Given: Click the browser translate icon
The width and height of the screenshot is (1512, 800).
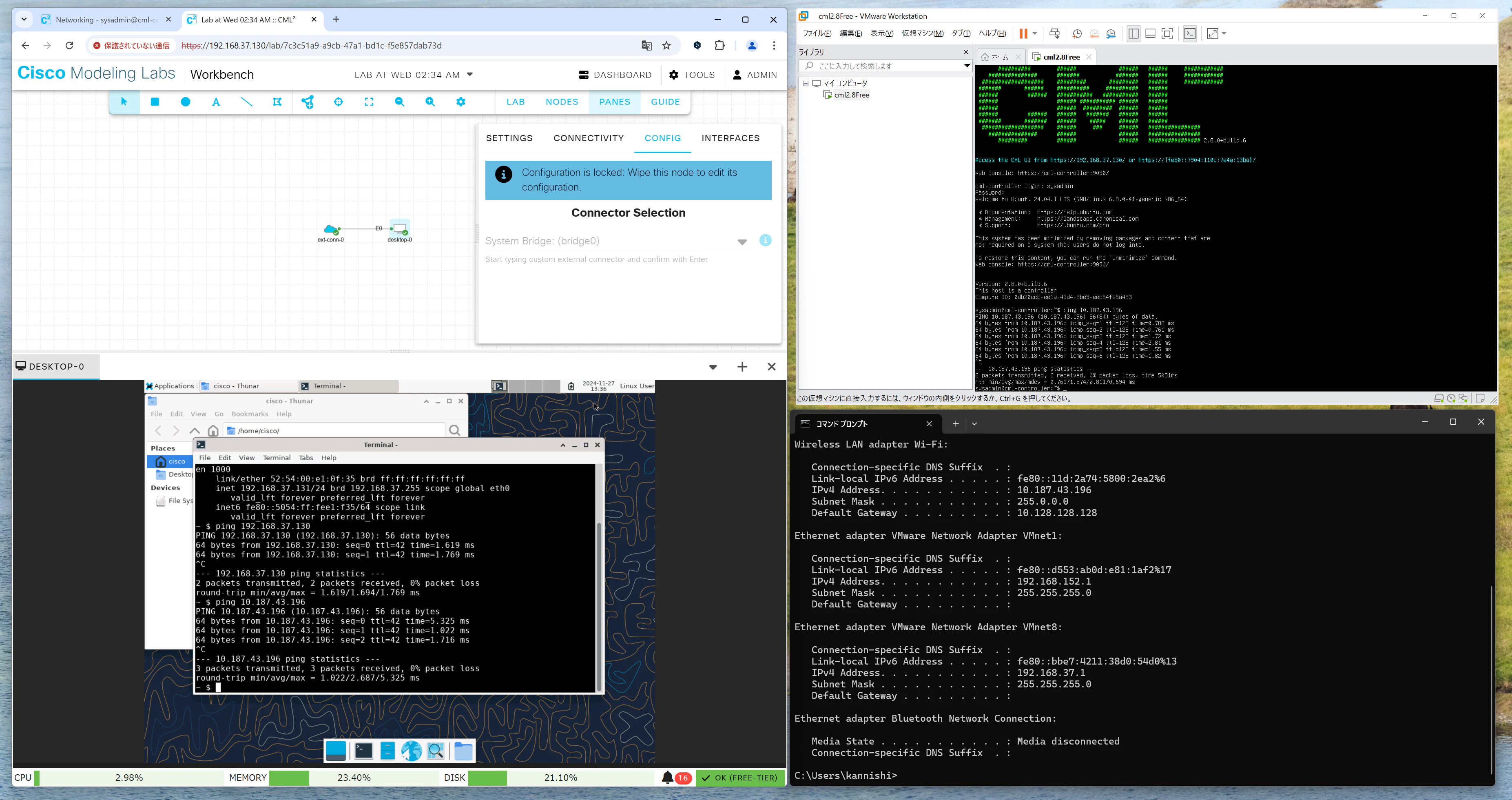Looking at the screenshot, I should pyautogui.click(x=647, y=46).
